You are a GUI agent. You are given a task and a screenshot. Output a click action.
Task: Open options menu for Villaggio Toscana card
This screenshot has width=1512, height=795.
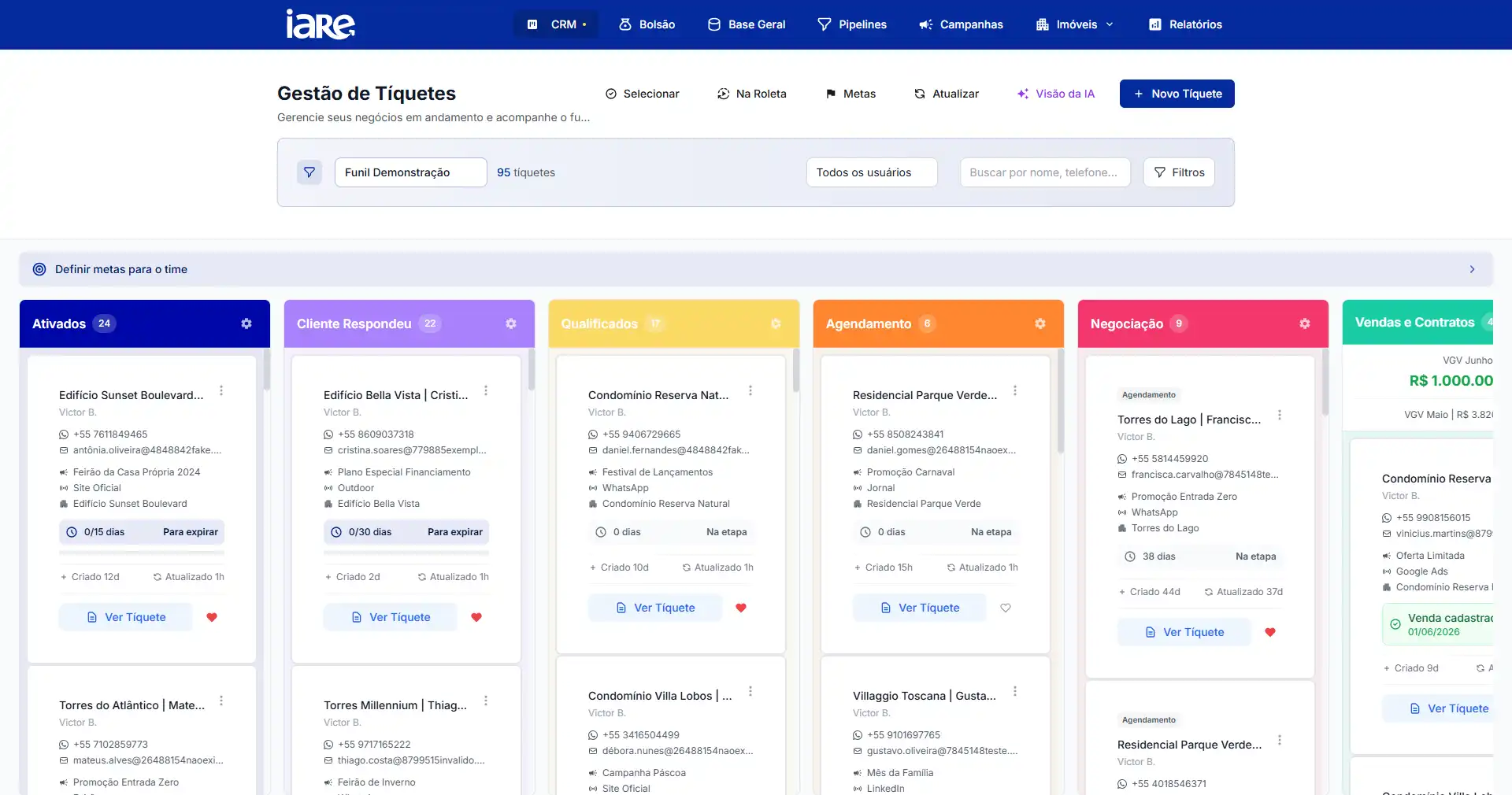pos(1015,691)
